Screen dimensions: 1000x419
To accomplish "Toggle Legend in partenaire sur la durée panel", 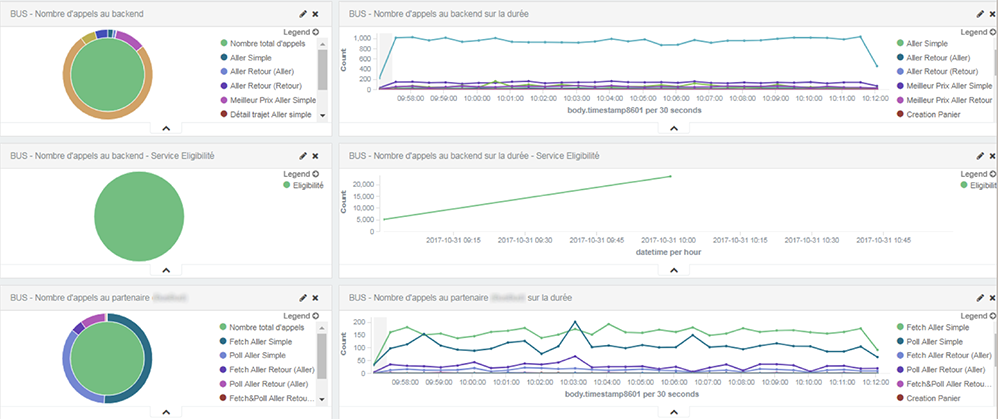I will click(978, 316).
